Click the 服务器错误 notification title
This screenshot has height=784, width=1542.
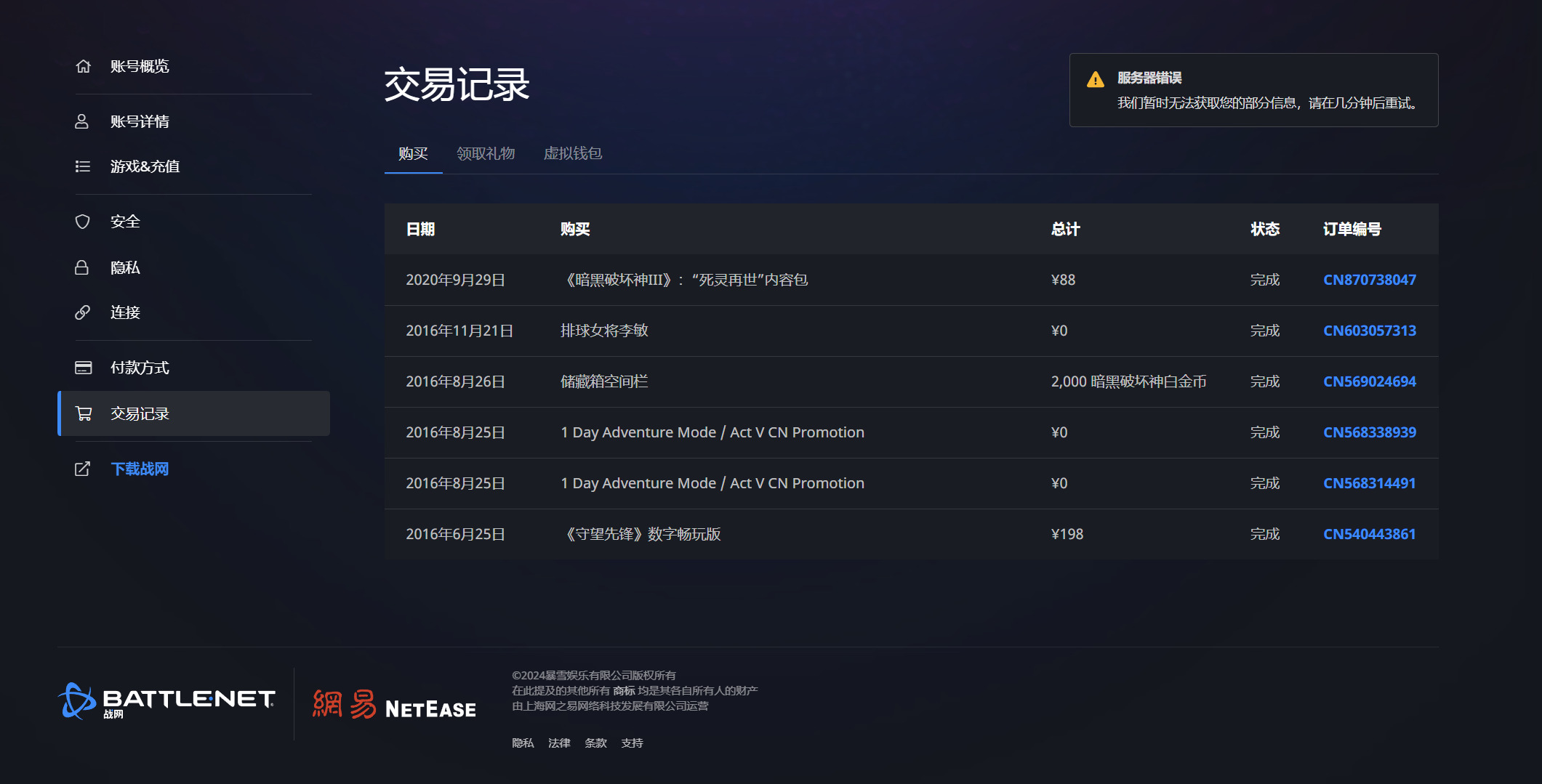pos(1149,78)
